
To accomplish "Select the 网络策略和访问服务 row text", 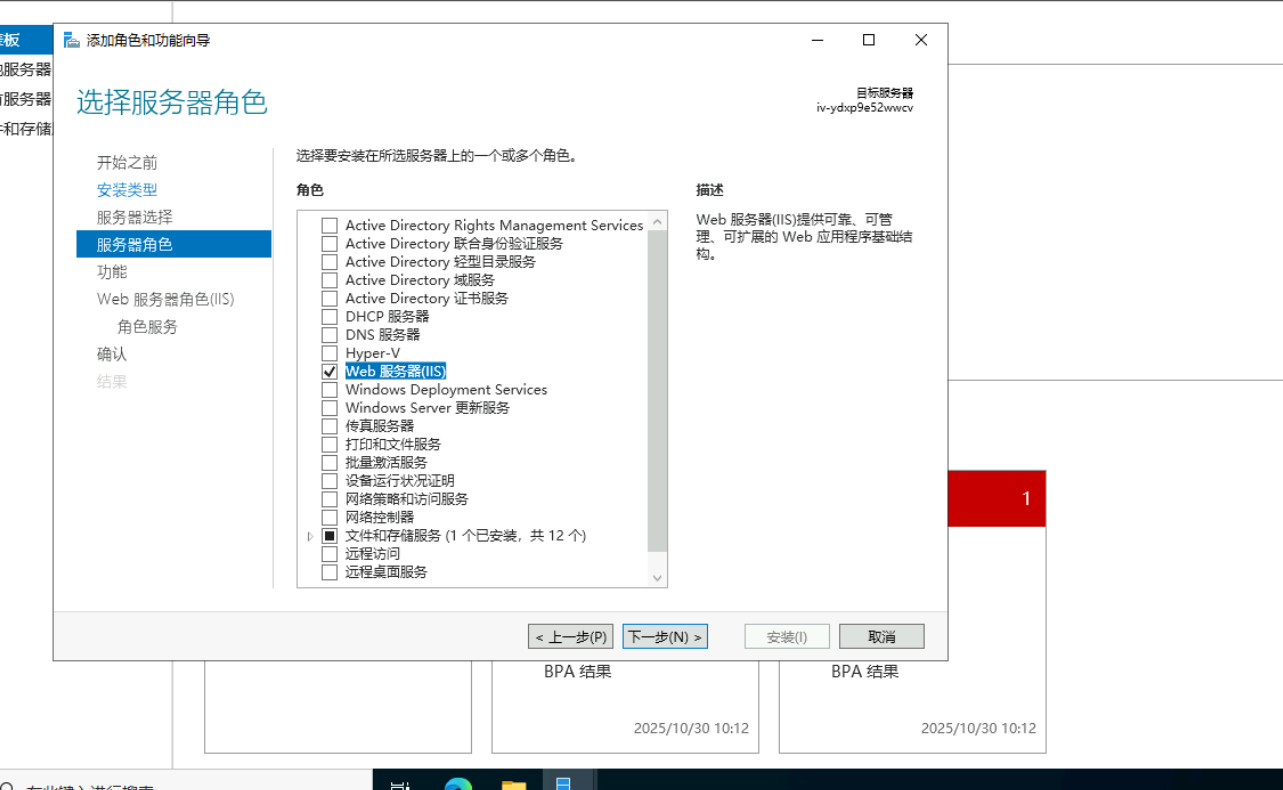I will (x=407, y=499).
